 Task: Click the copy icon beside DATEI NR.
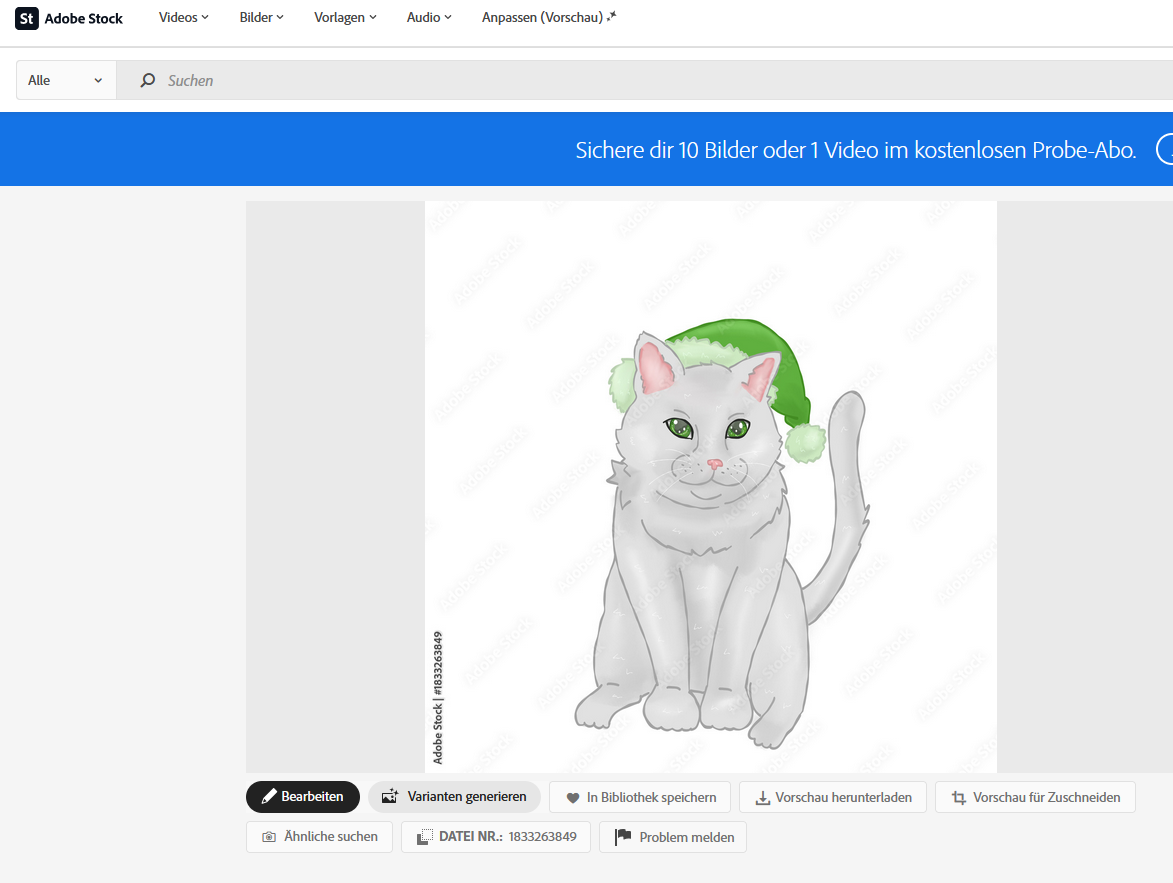[x=424, y=837]
